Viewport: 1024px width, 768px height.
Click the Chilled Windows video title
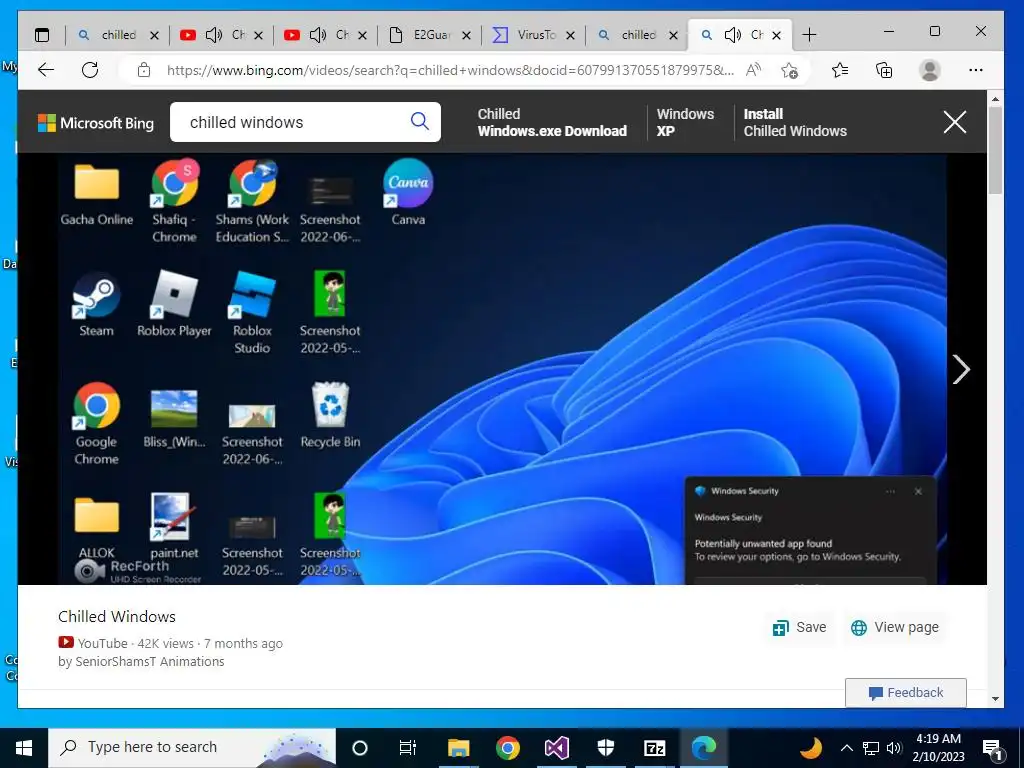tap(117, 616)
